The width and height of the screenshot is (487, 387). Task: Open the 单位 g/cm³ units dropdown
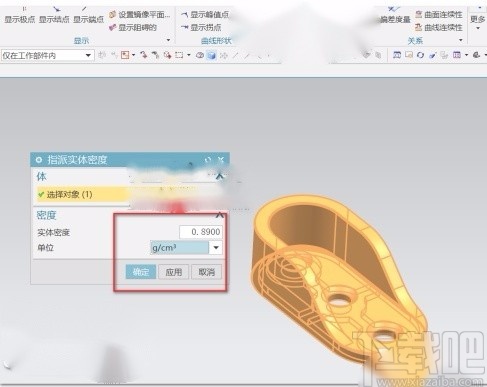(186, 248)
